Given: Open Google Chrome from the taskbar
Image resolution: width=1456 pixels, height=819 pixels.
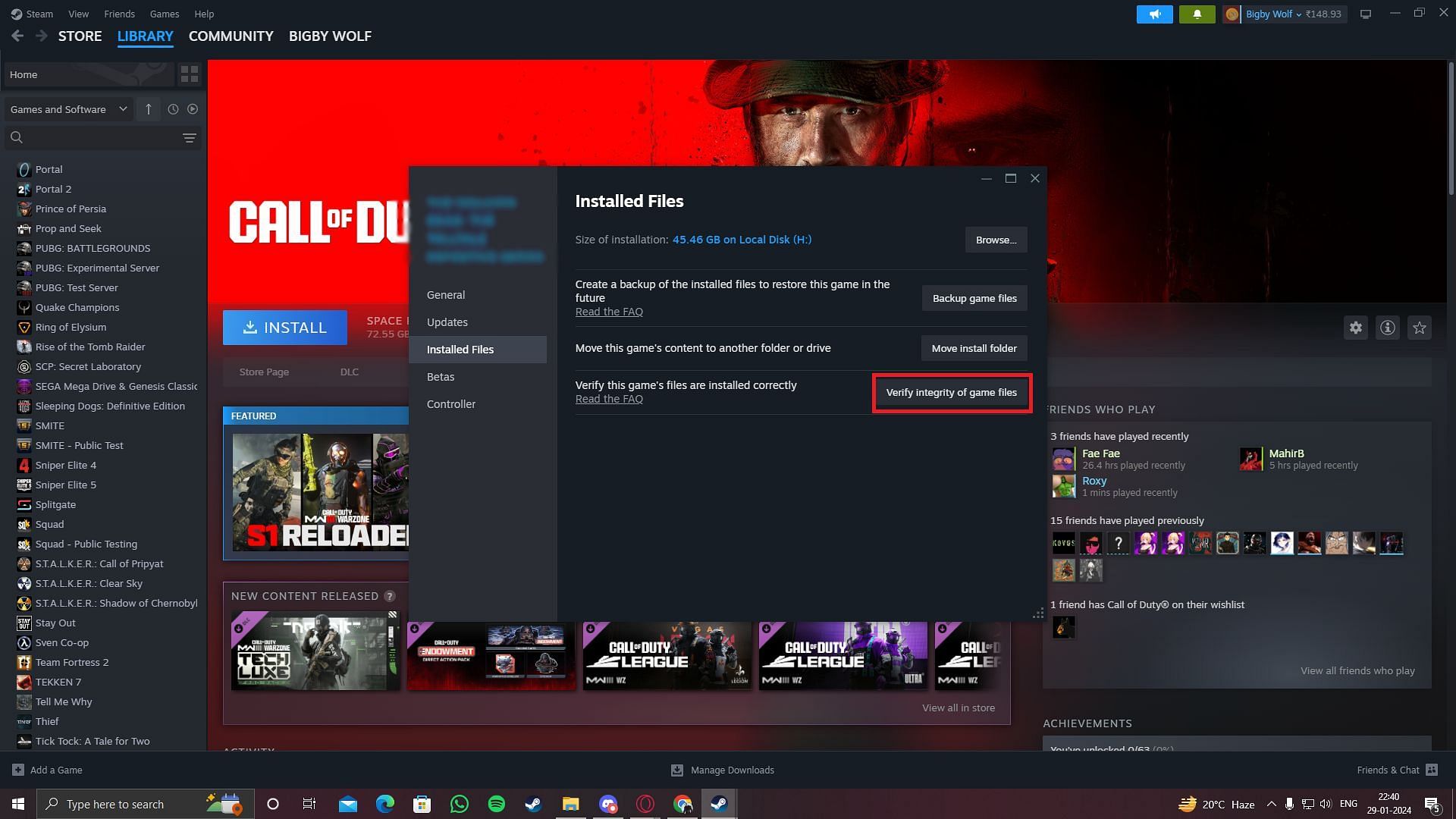Looking at the screenshot, I should (x=682, y=804).
